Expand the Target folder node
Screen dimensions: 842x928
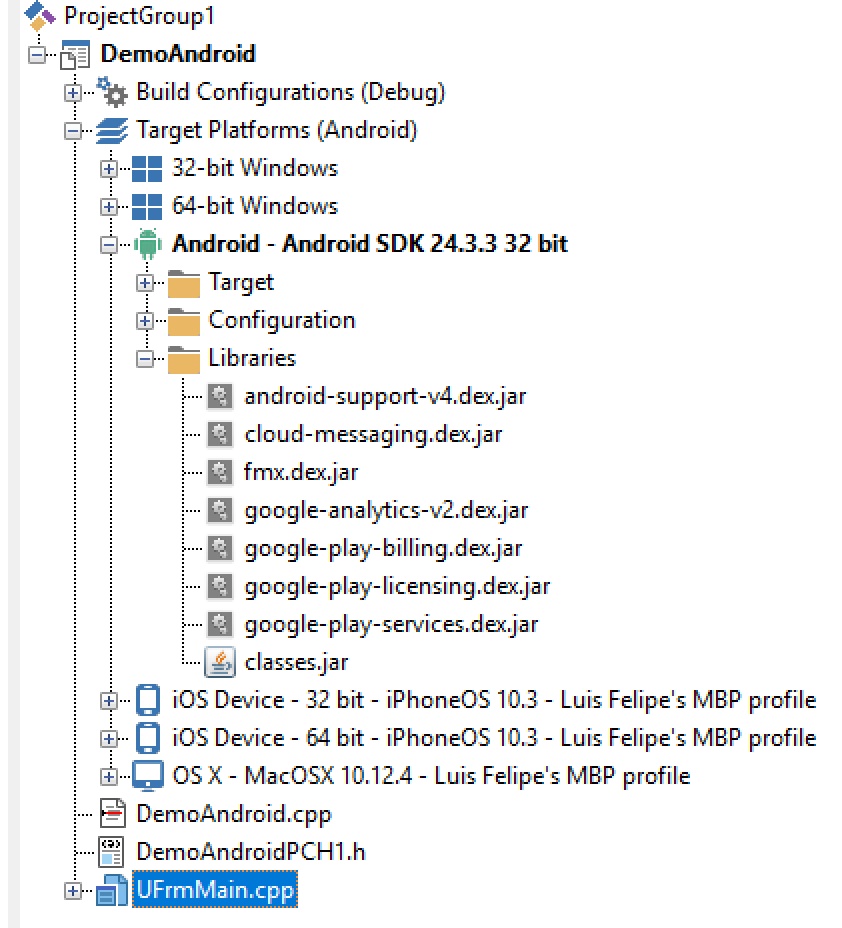[145, 283]
